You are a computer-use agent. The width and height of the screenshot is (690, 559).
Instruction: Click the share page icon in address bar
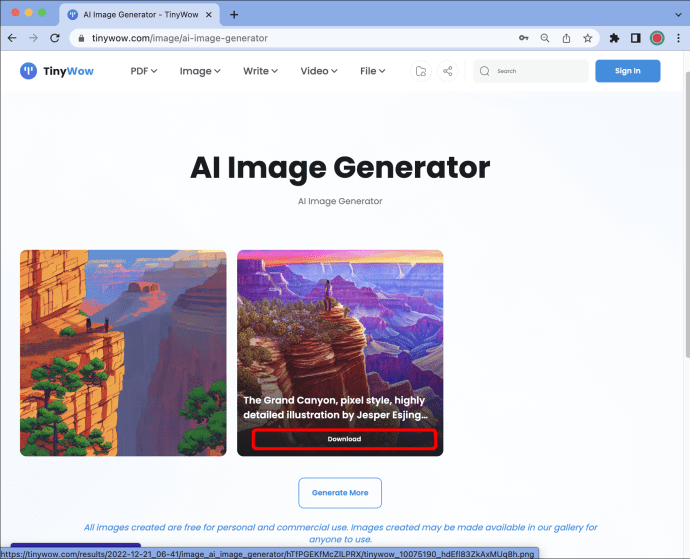[566, 38]
